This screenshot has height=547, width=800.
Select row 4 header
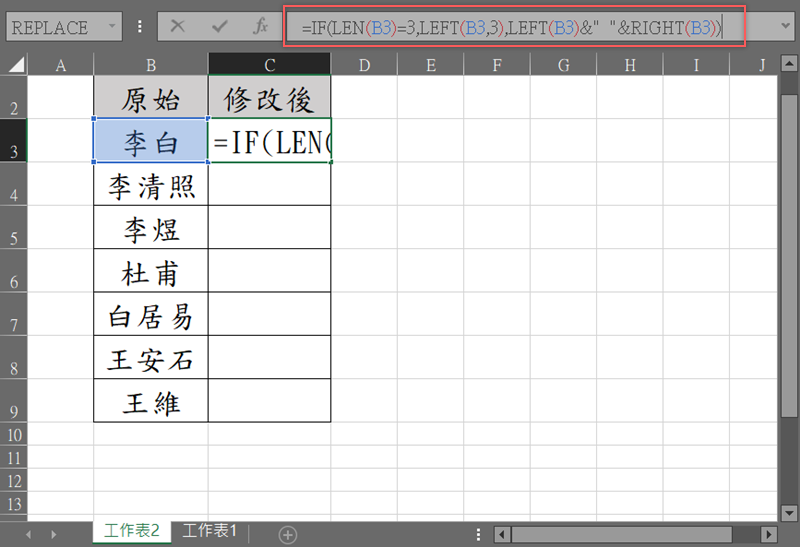[14, 184]
